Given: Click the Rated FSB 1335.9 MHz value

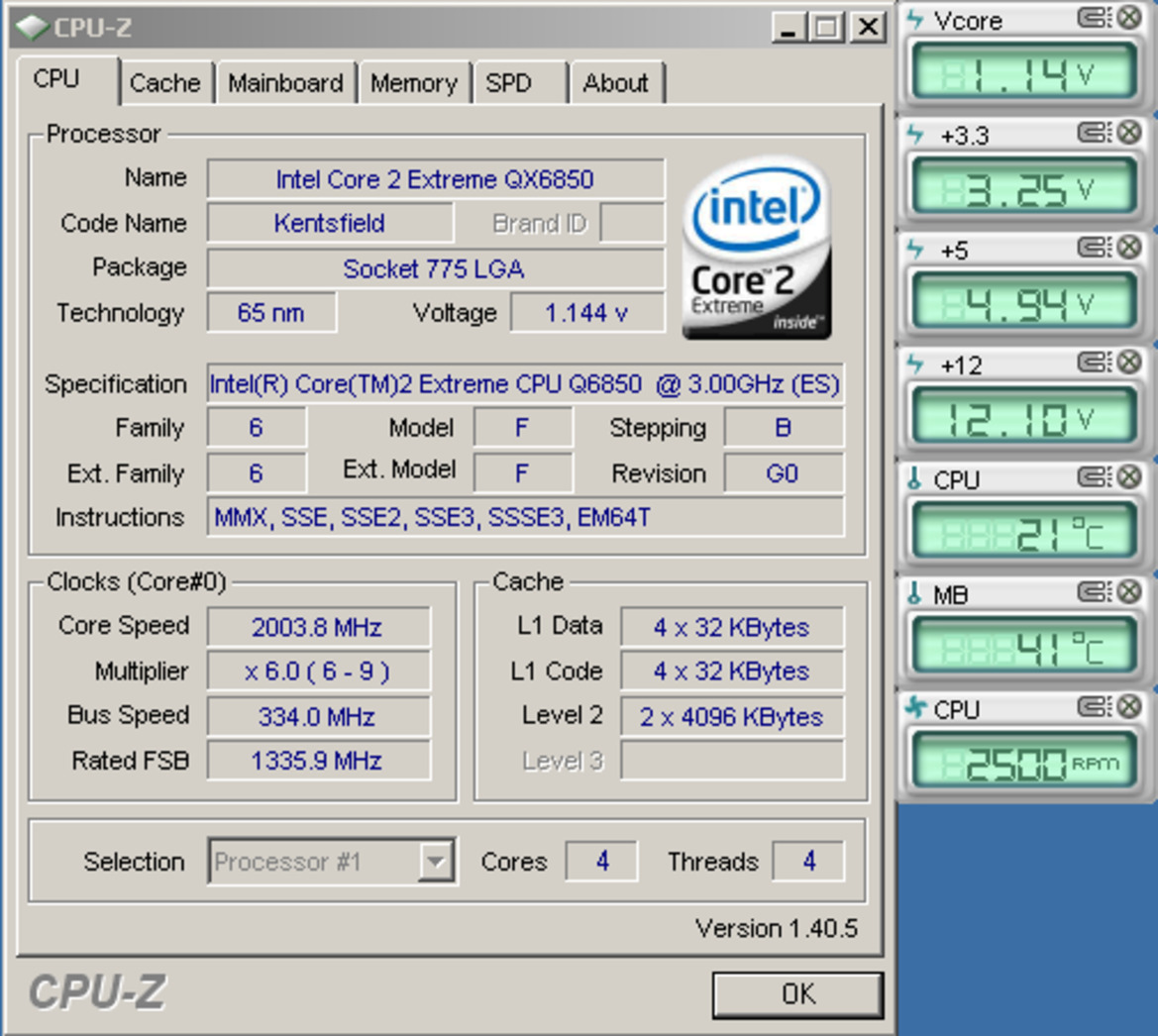Looking at the screenshot, I should coord(318,761).
